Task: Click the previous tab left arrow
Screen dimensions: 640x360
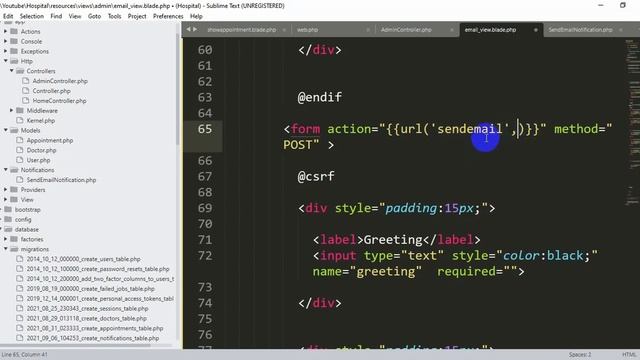Action: click(x=188, y=29)
